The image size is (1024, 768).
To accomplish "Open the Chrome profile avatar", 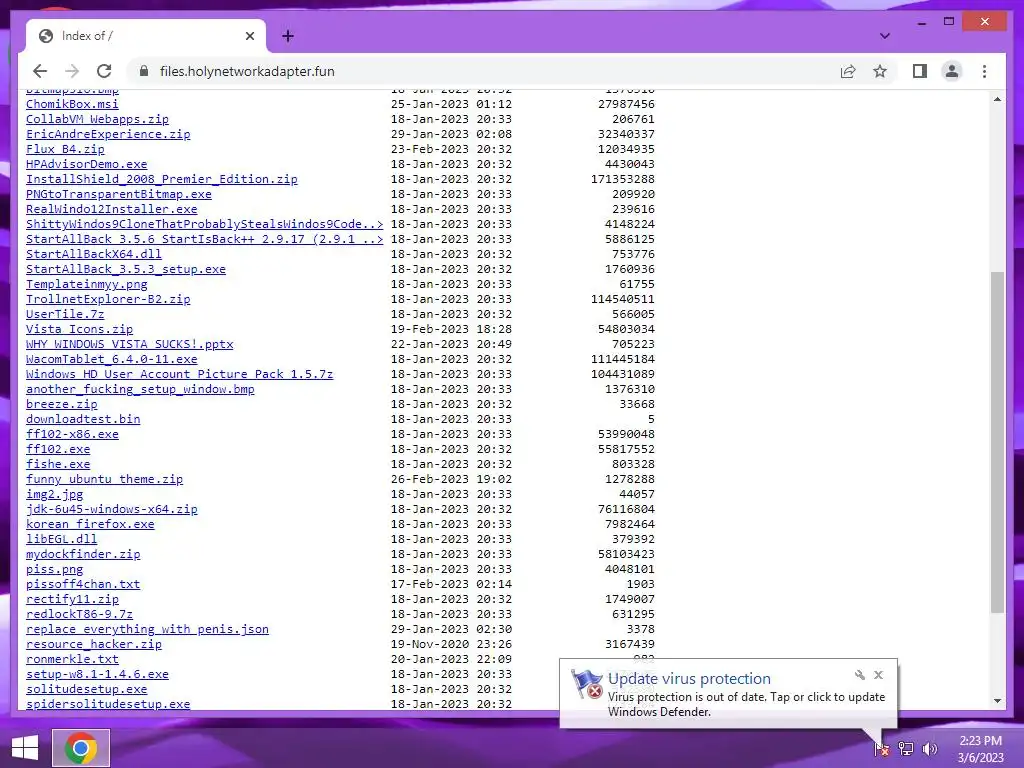I will [x=952, y=71].
